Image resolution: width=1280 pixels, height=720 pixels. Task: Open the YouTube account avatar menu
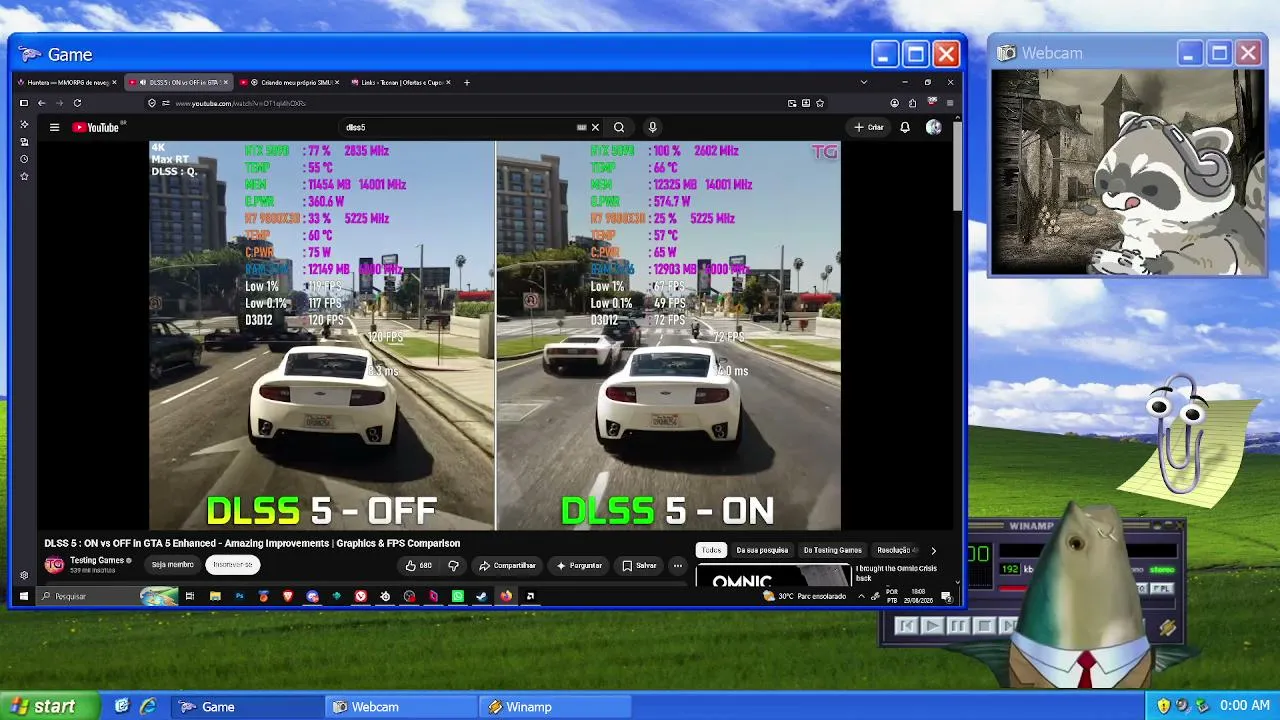[x=933, y=127]
